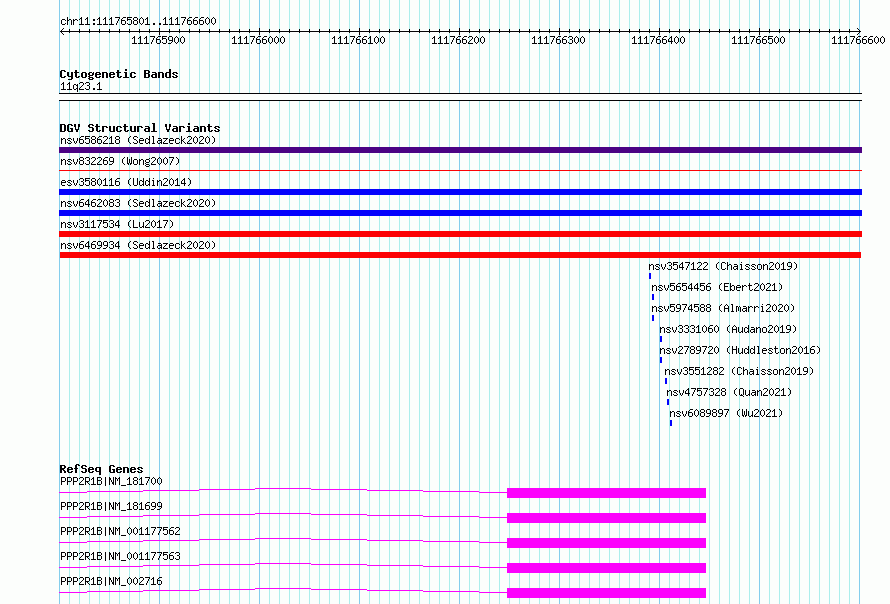890x604 pixels.
Task: Click the nsv6469934 (Sedlazeck2020) label
Action: (x=138, y=245)
